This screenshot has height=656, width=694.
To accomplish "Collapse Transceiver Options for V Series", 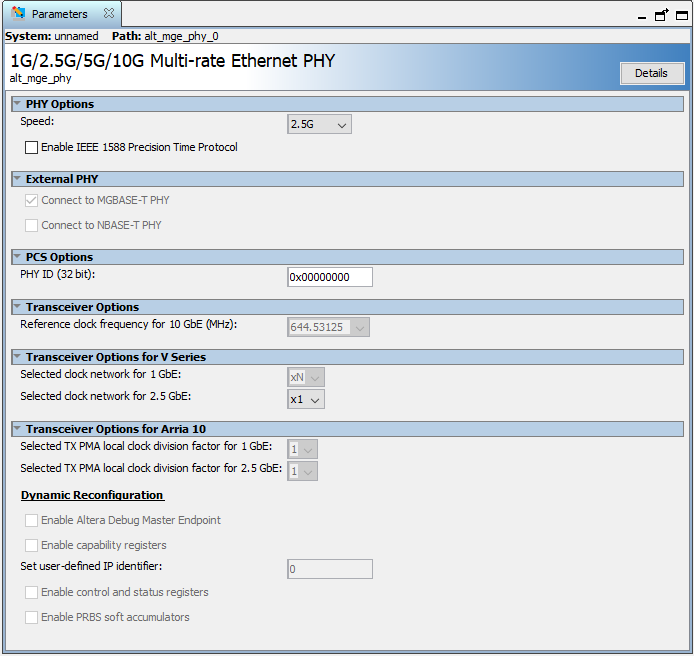I will [x=17, y=357].
